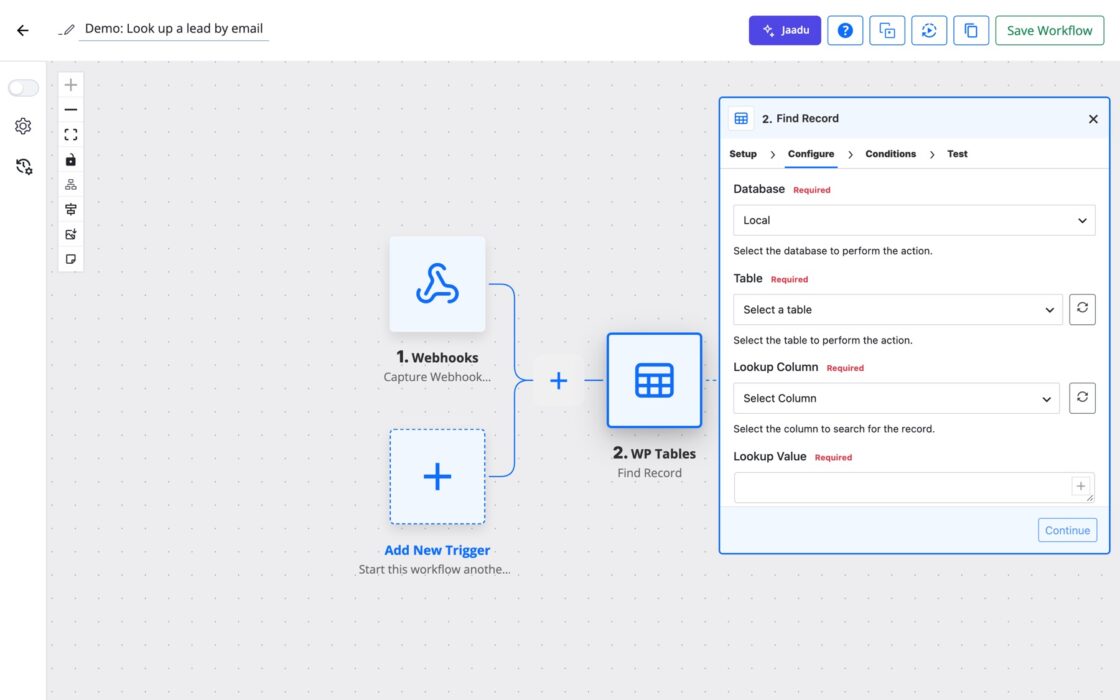Switch to the Conditions tab
This screenshot has height=700, width=1120.
[890, 154]
